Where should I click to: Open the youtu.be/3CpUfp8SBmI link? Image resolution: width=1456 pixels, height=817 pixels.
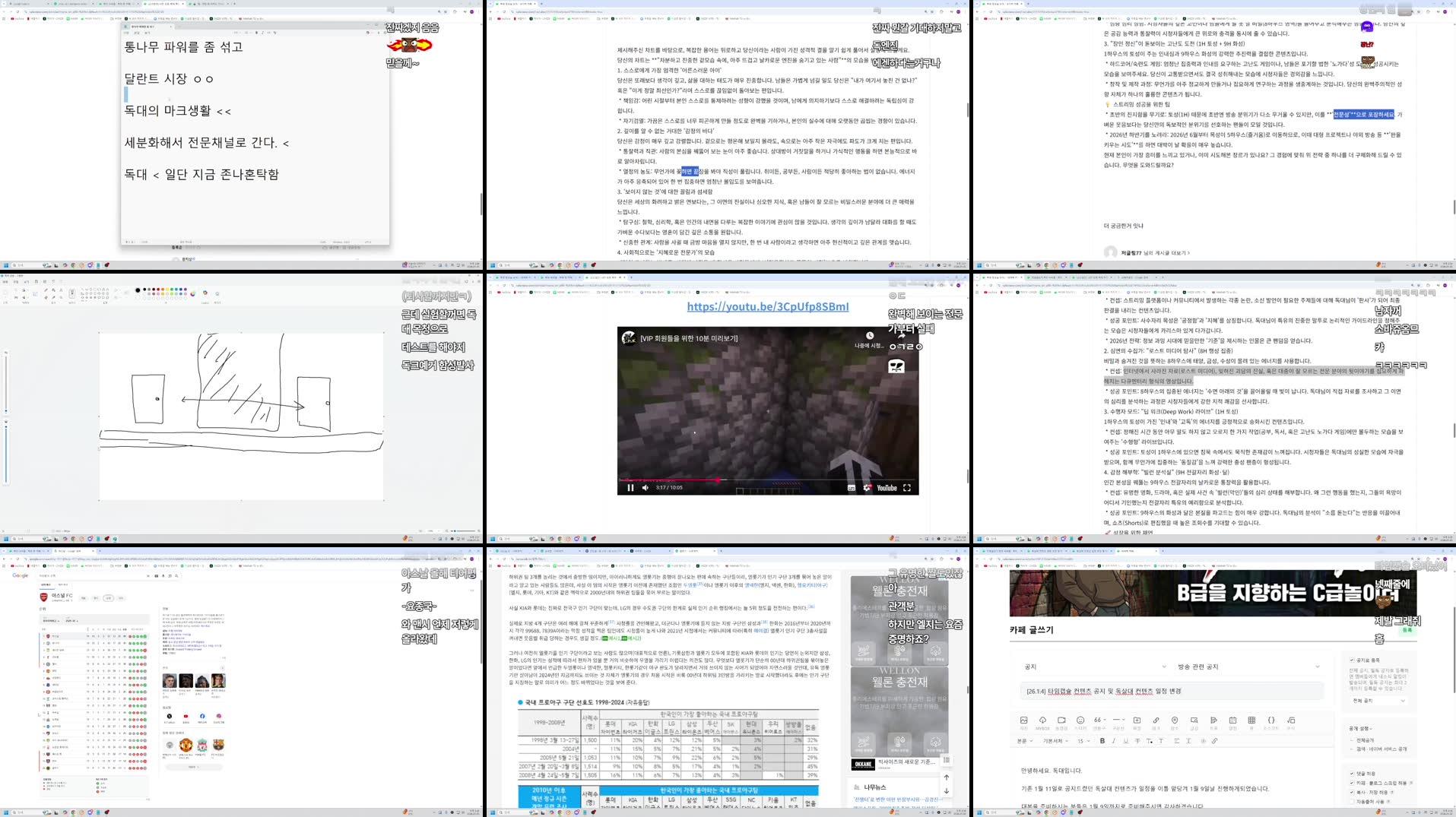766,306
